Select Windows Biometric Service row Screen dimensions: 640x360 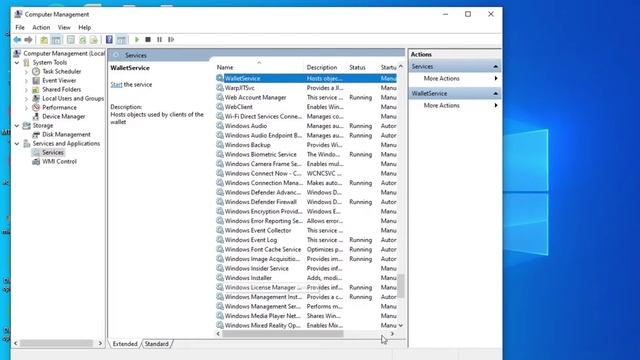point(306,154)
